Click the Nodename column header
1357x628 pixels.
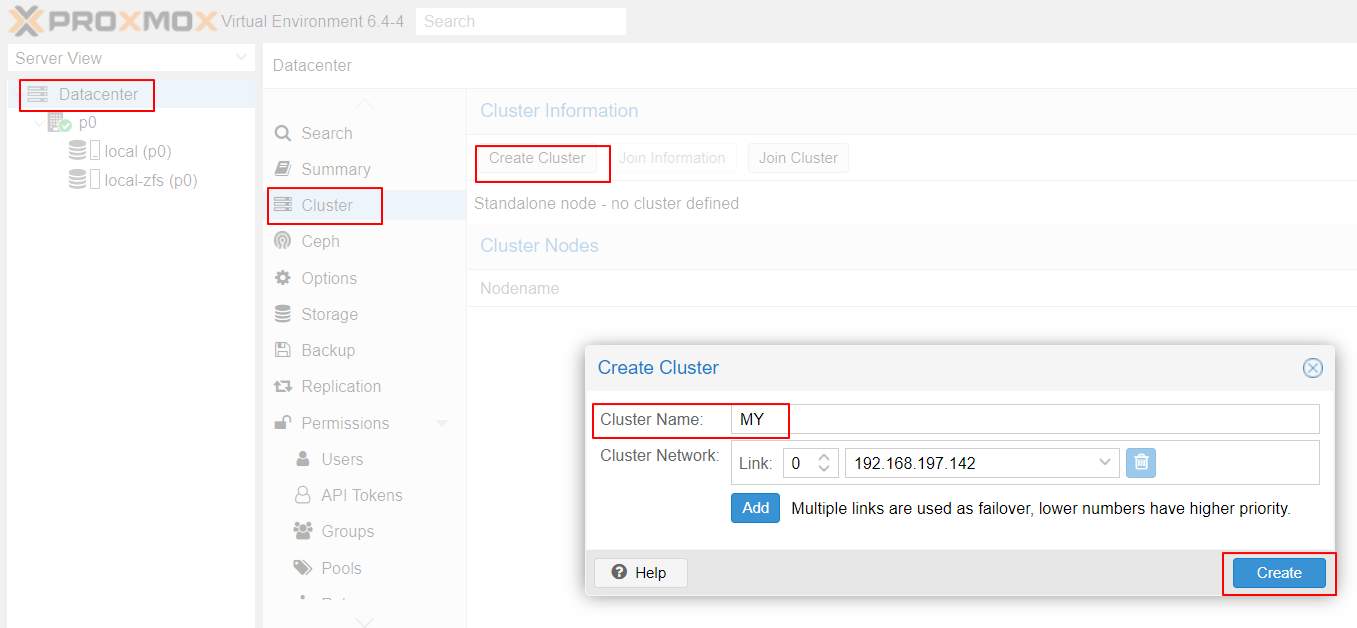519,288
